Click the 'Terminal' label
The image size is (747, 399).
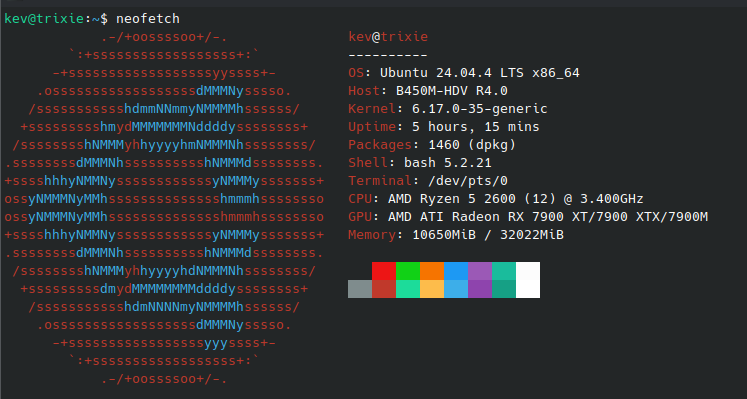click(x=380, y=181)
